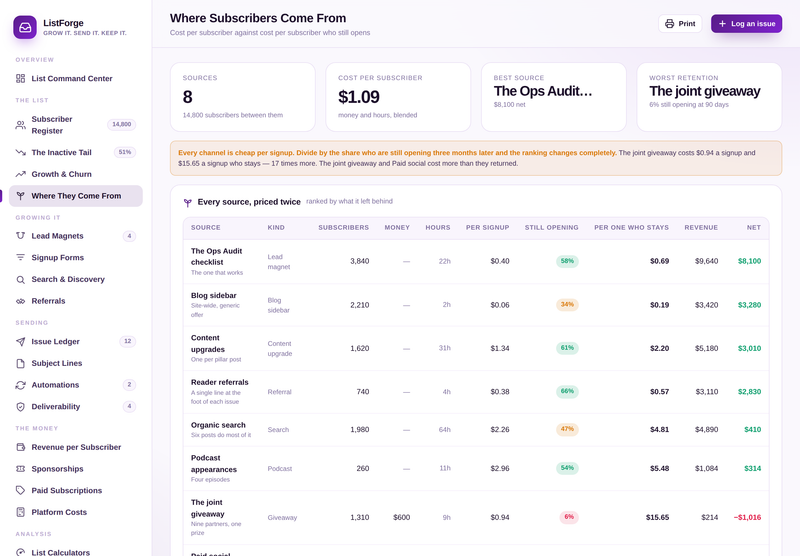Click Organic search source name

click(x=218, y=425)
